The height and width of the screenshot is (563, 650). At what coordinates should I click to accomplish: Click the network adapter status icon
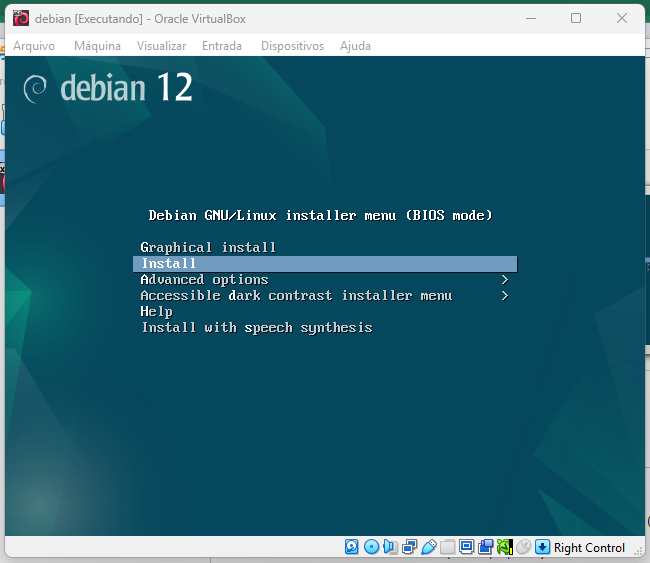pos(410,547)
